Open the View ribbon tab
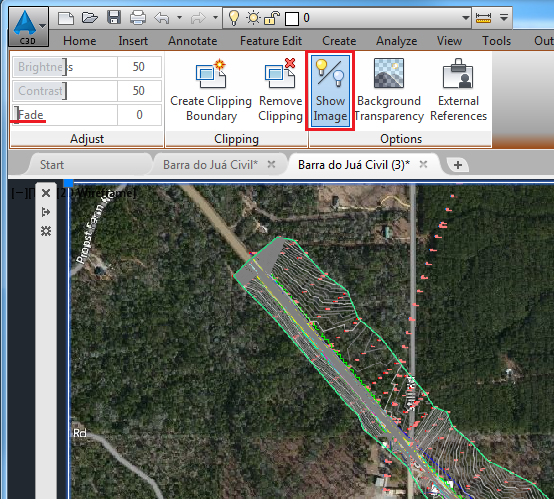Screen dimensions: 554x499 [449, 41]
